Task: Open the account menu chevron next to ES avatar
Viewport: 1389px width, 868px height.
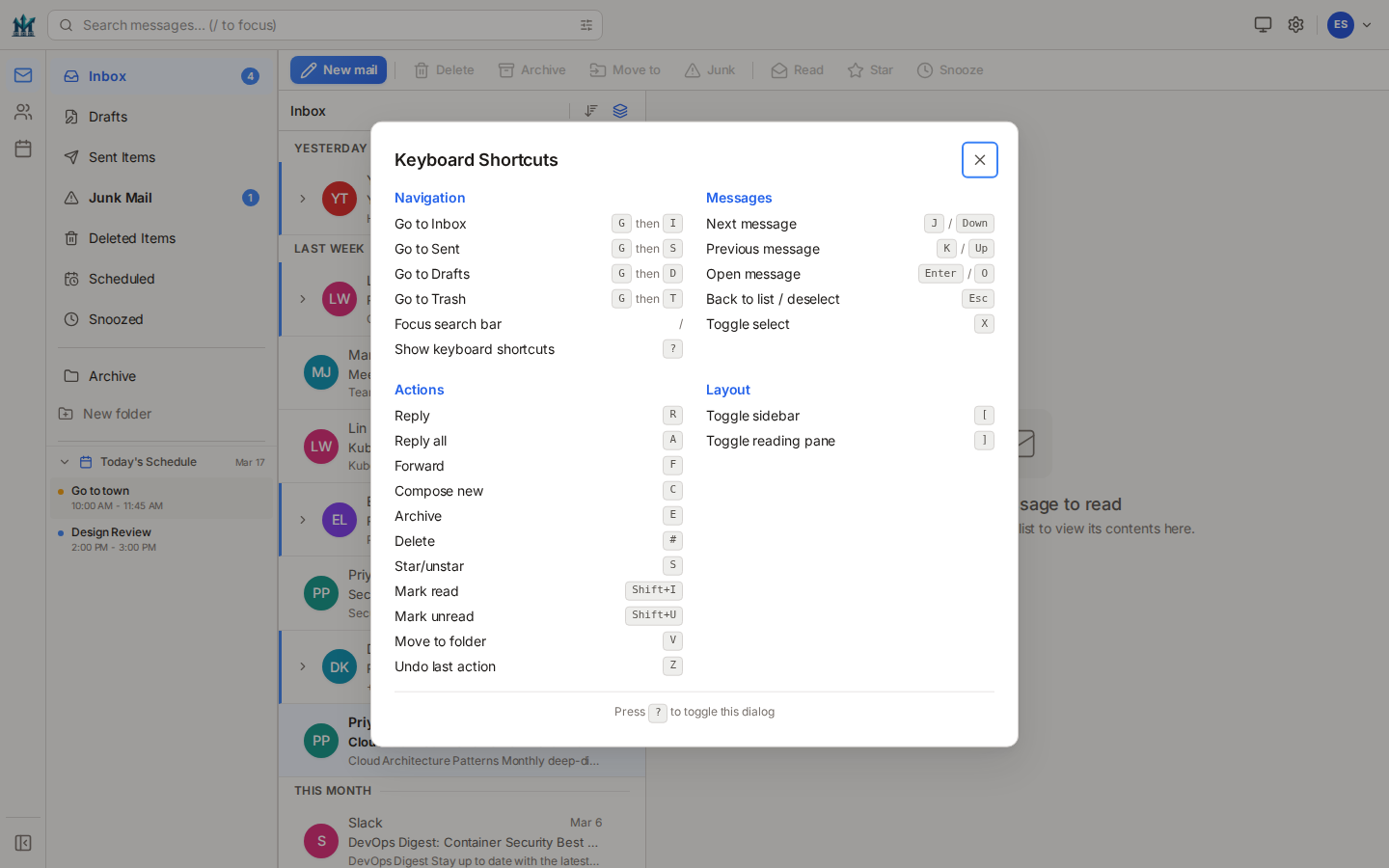Action: click(1367, 24)
